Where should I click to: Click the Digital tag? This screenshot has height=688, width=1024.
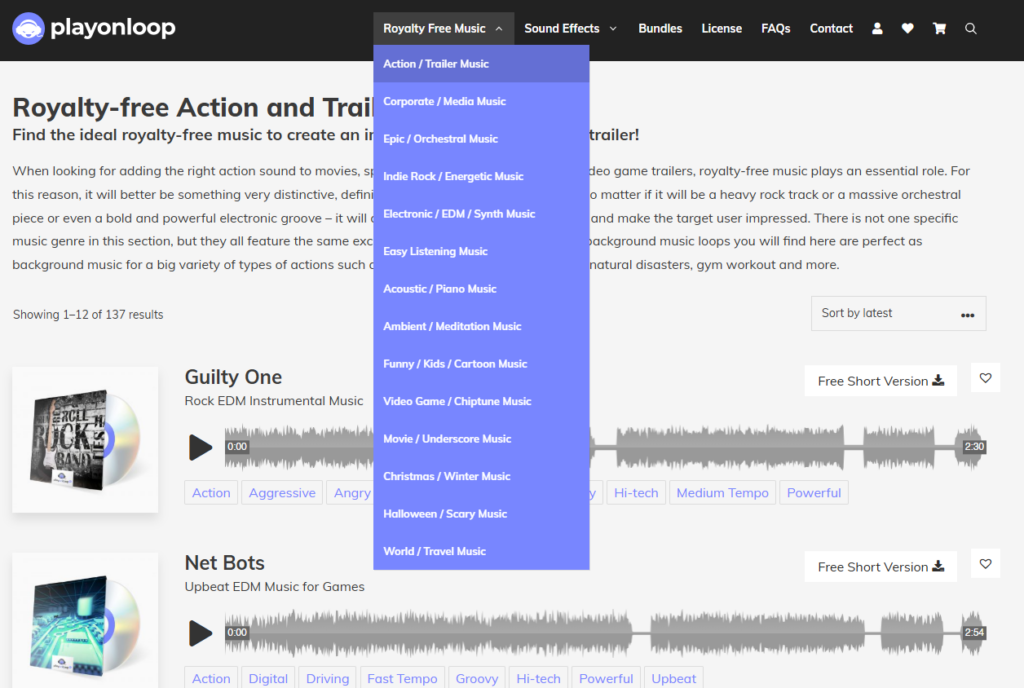[x=268, y=678]
